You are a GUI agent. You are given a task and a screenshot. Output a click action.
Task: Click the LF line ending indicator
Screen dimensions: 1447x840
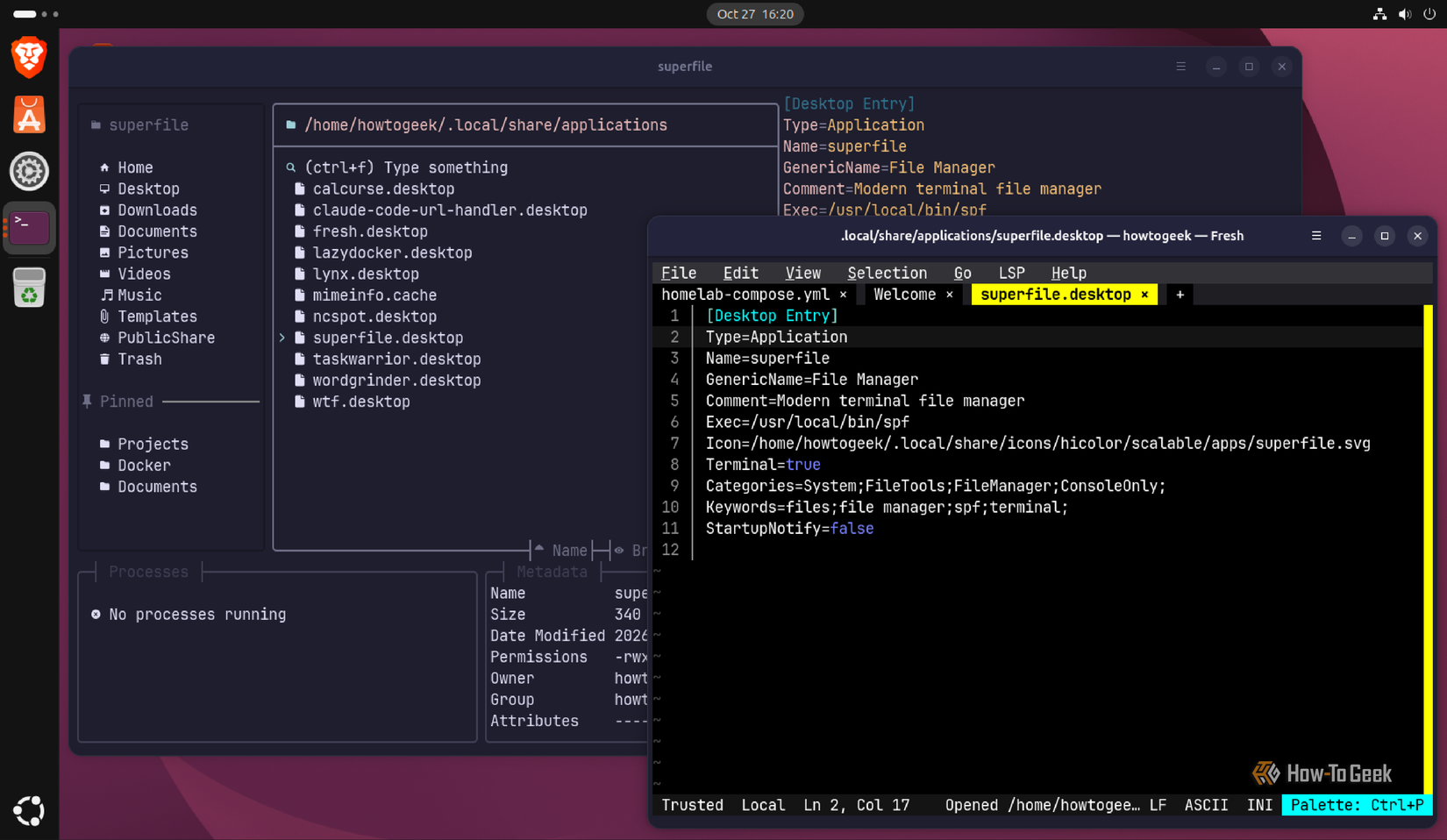click(1158, 805)
